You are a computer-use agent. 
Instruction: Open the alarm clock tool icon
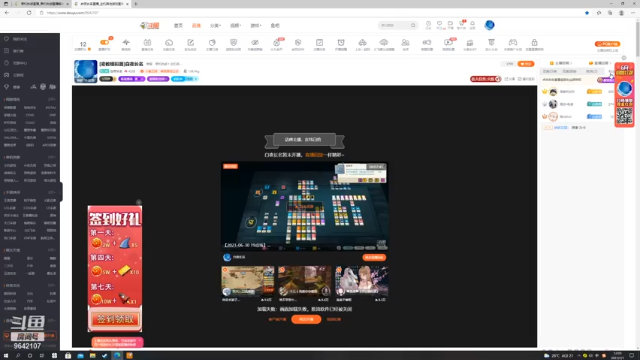(341, 42)
